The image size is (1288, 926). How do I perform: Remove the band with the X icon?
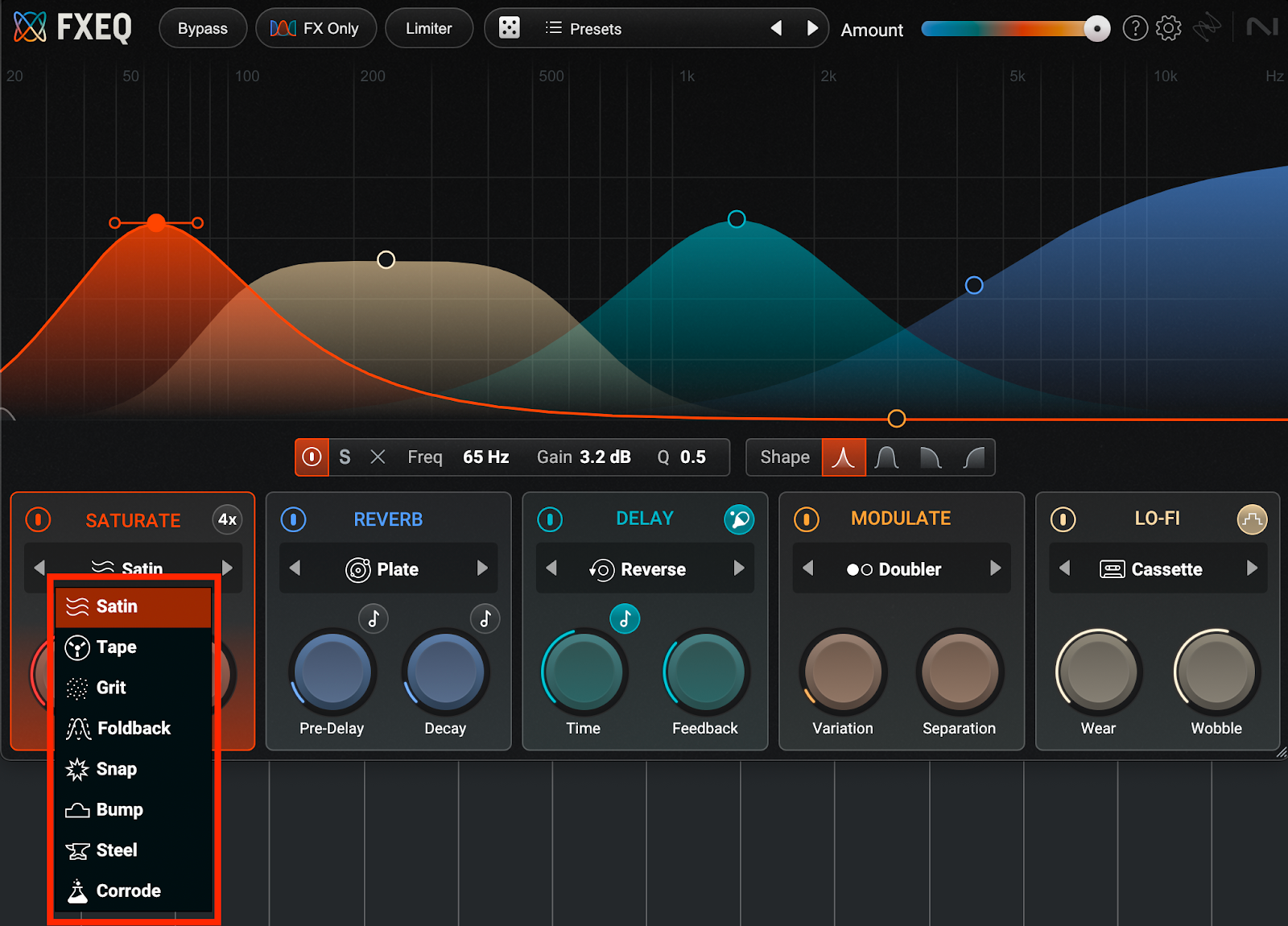click(x=378, y=457)
